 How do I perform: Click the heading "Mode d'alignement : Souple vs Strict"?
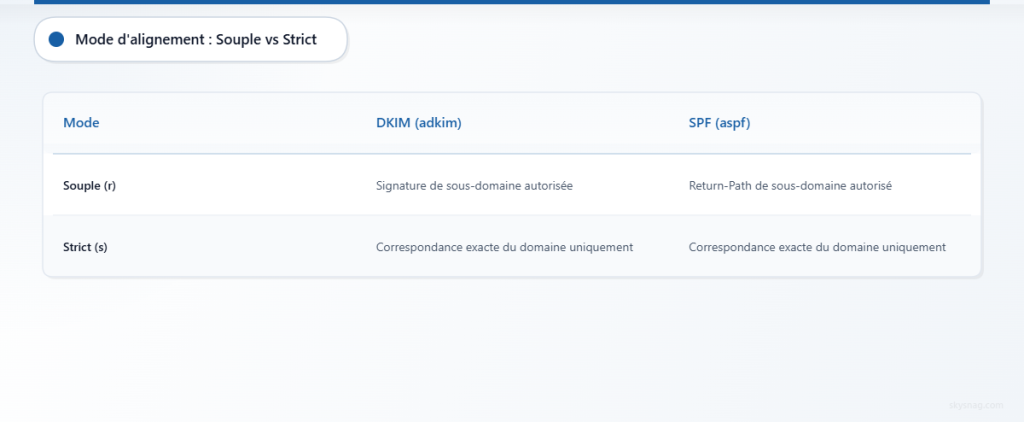[196, 39]
